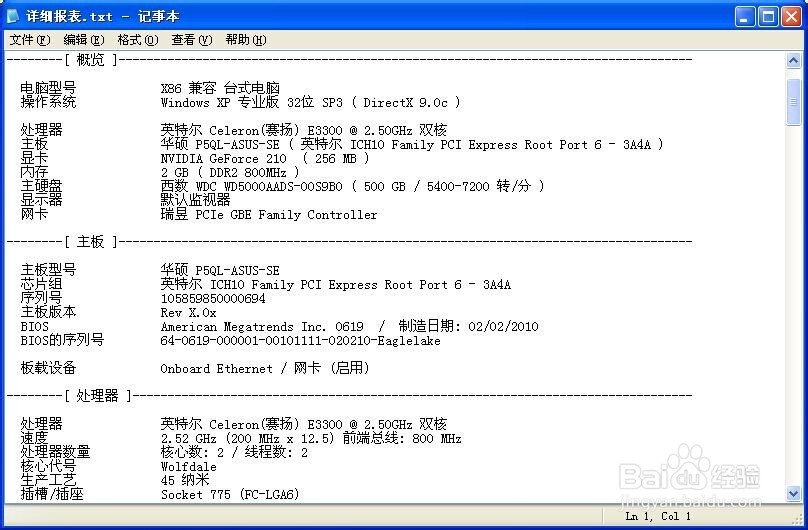Open the 编辑(E) menu

point(84,40)
